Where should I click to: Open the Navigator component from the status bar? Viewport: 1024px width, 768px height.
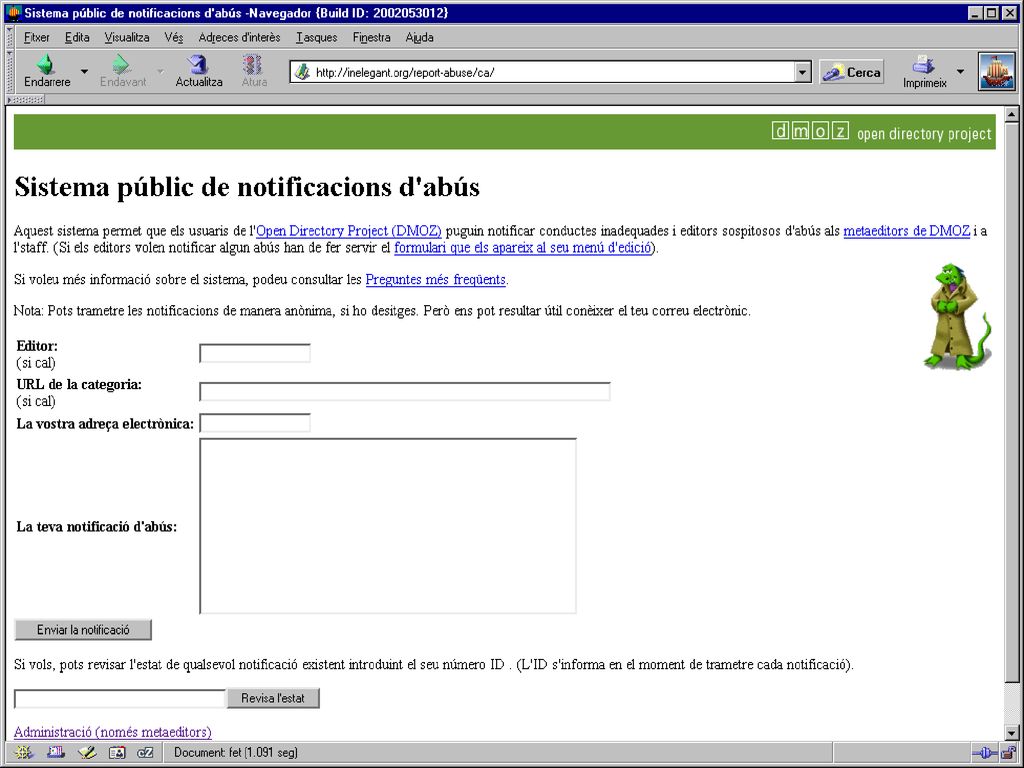pos(23,752)
